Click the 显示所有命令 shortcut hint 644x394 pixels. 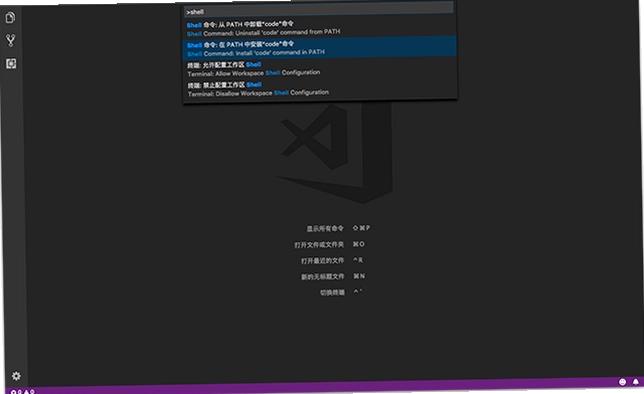tap(338, 228)
